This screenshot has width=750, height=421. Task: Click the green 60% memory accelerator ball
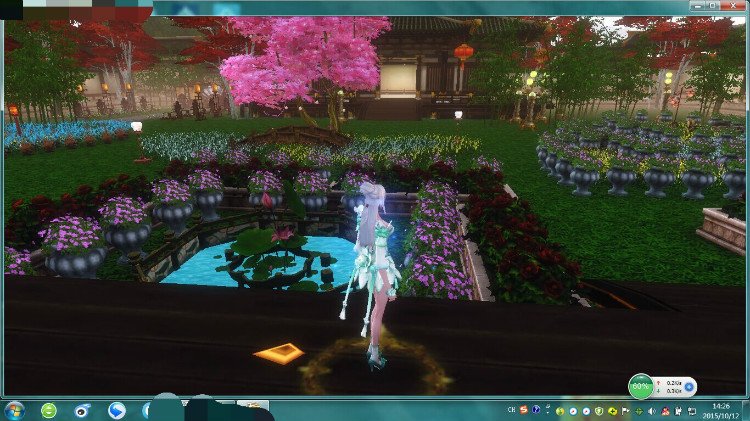click(x=640, y=387)
